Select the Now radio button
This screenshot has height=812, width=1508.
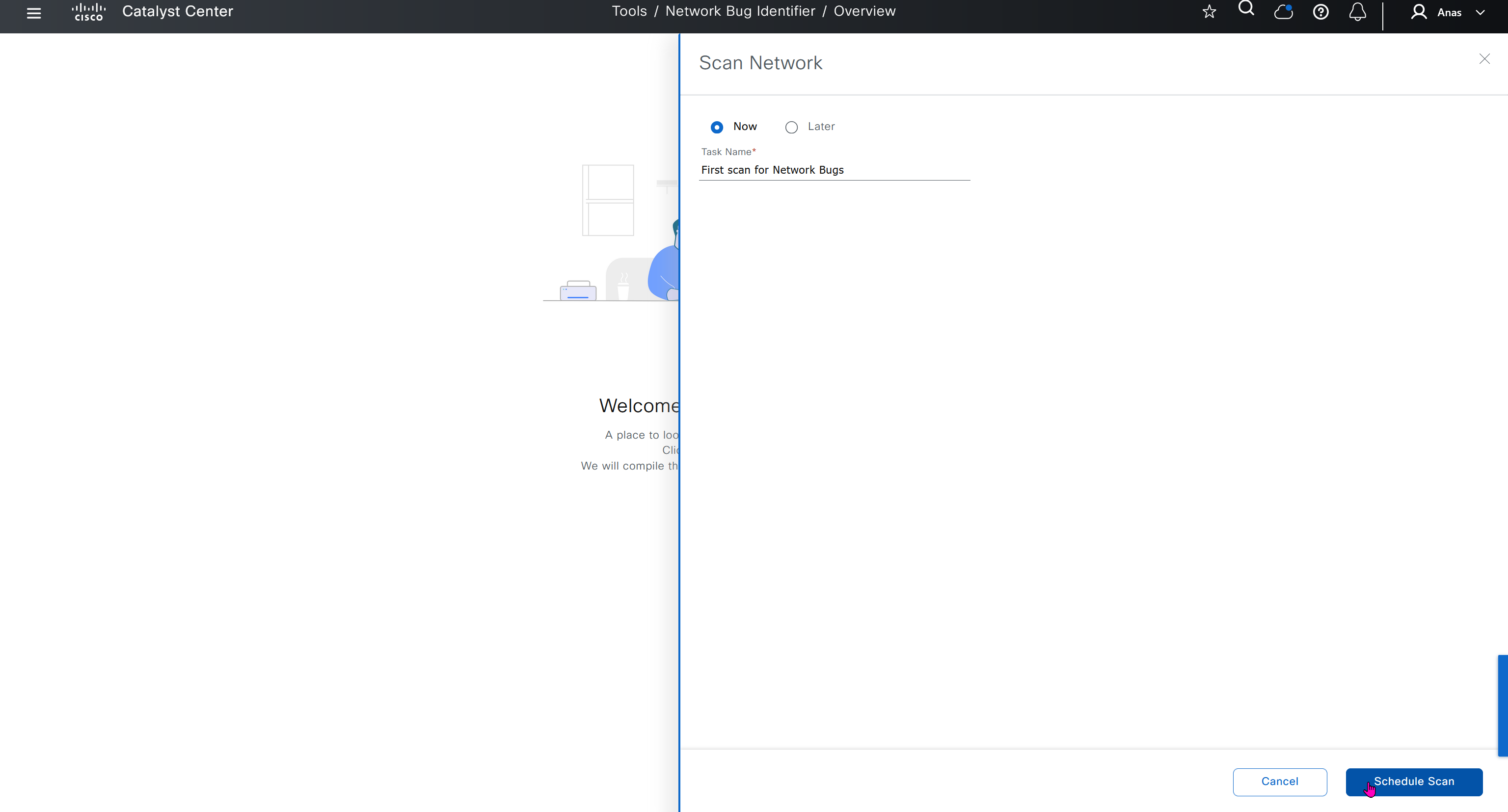point(717,127)
